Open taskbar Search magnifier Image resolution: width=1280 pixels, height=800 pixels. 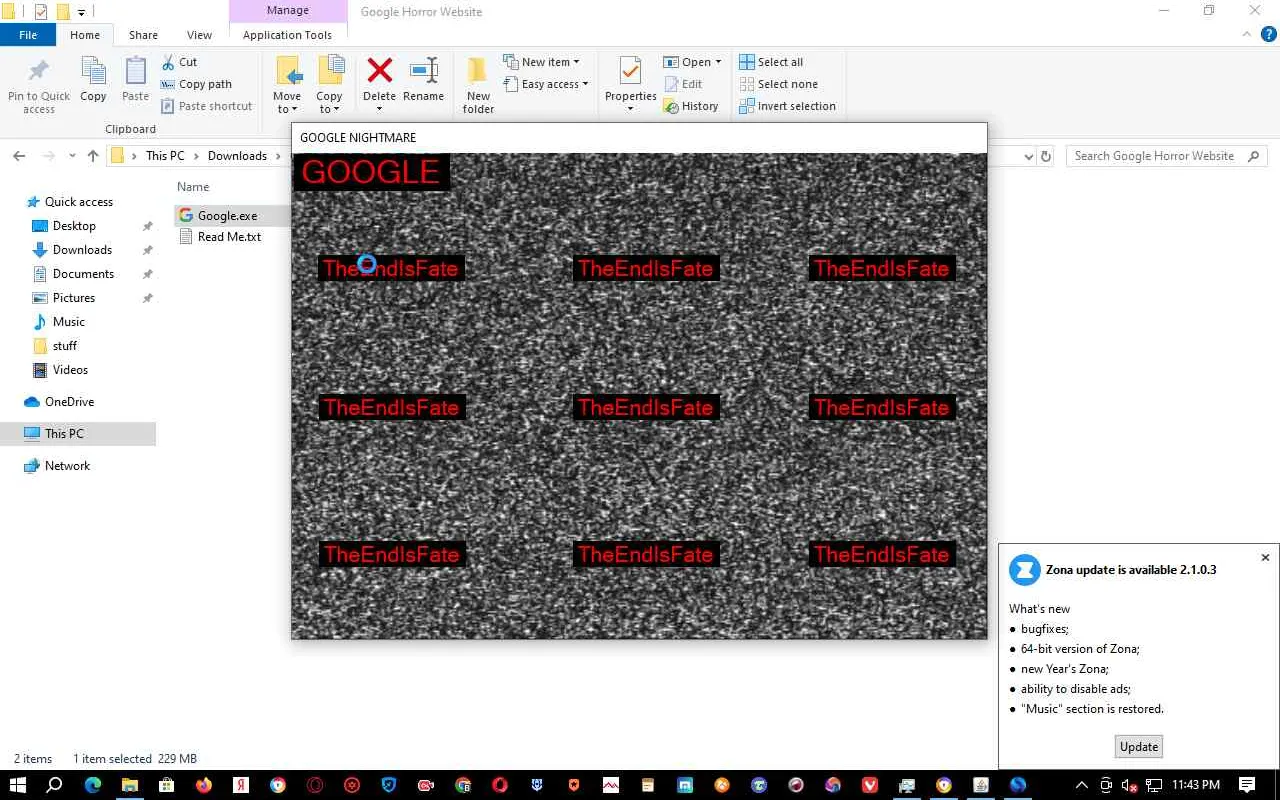55,785
